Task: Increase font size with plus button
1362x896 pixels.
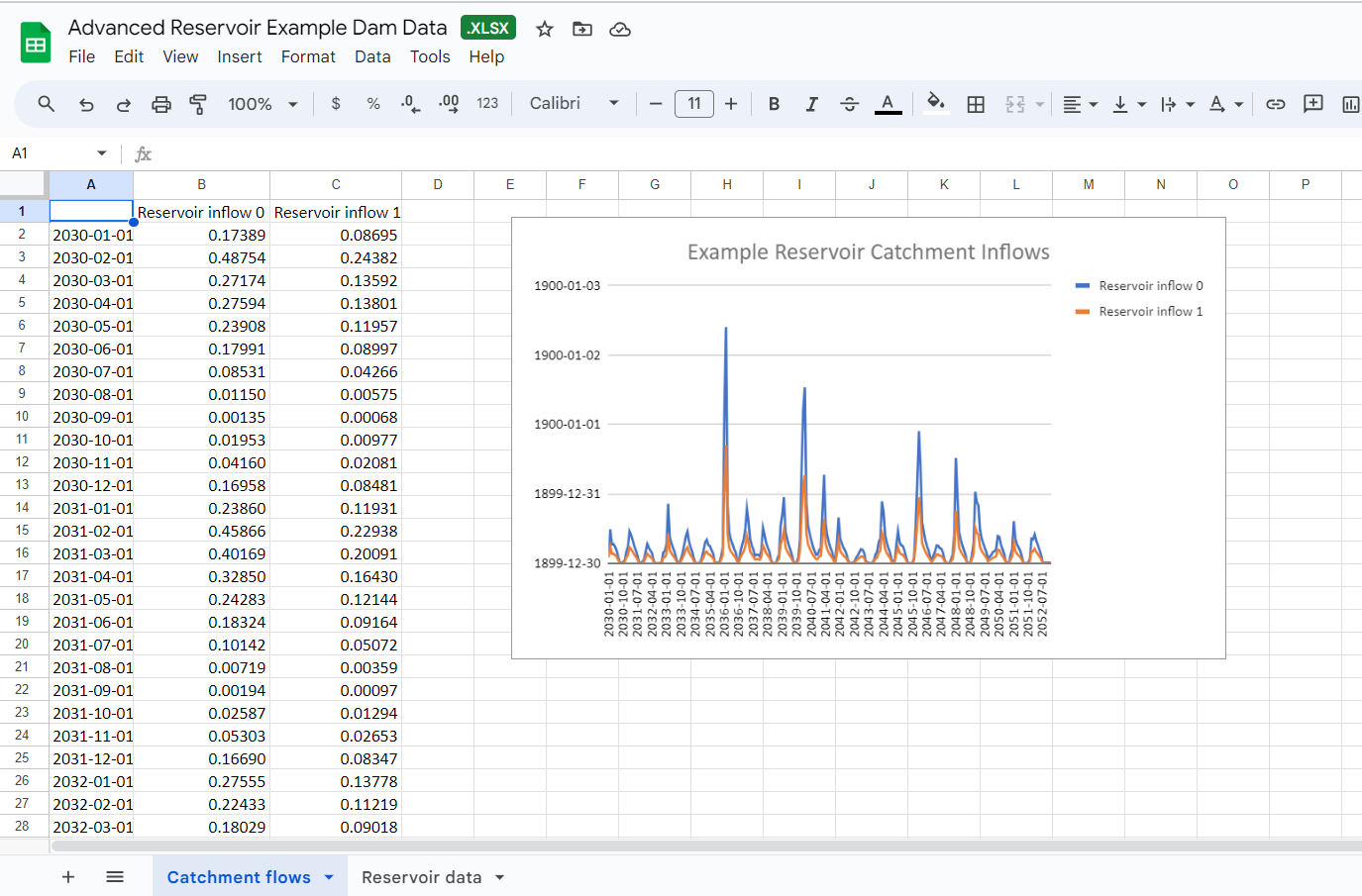Action: 731,104
